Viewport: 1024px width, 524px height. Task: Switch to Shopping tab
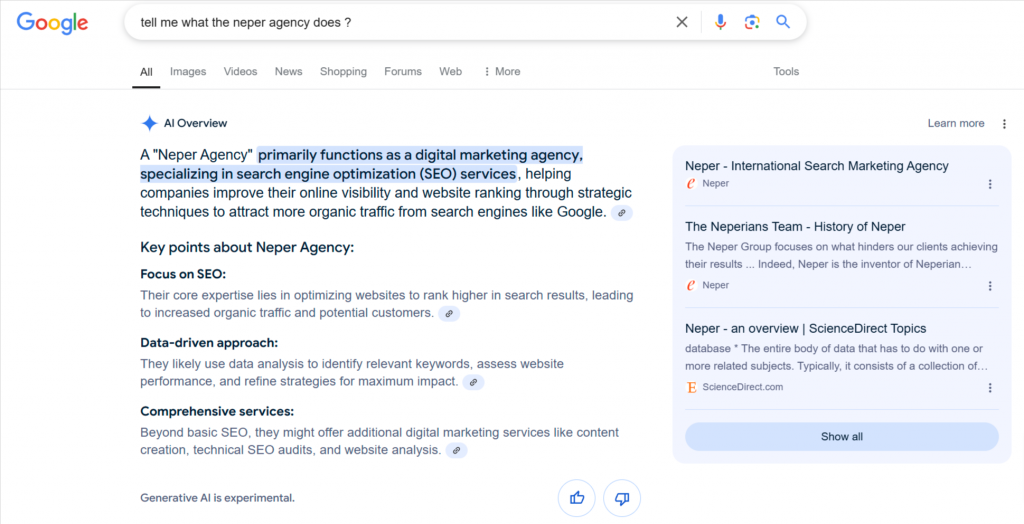344,72
